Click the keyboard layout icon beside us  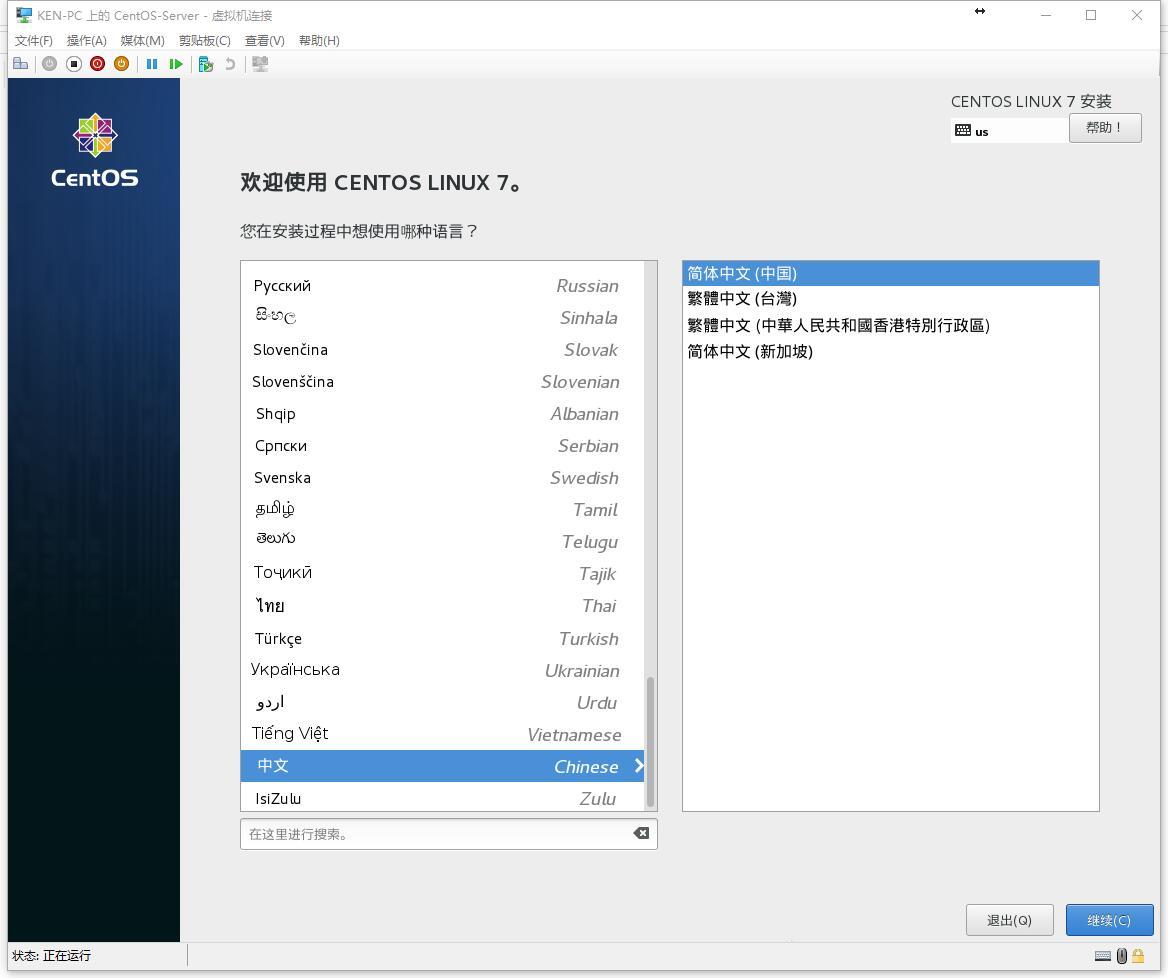click(x=962, y=130)
